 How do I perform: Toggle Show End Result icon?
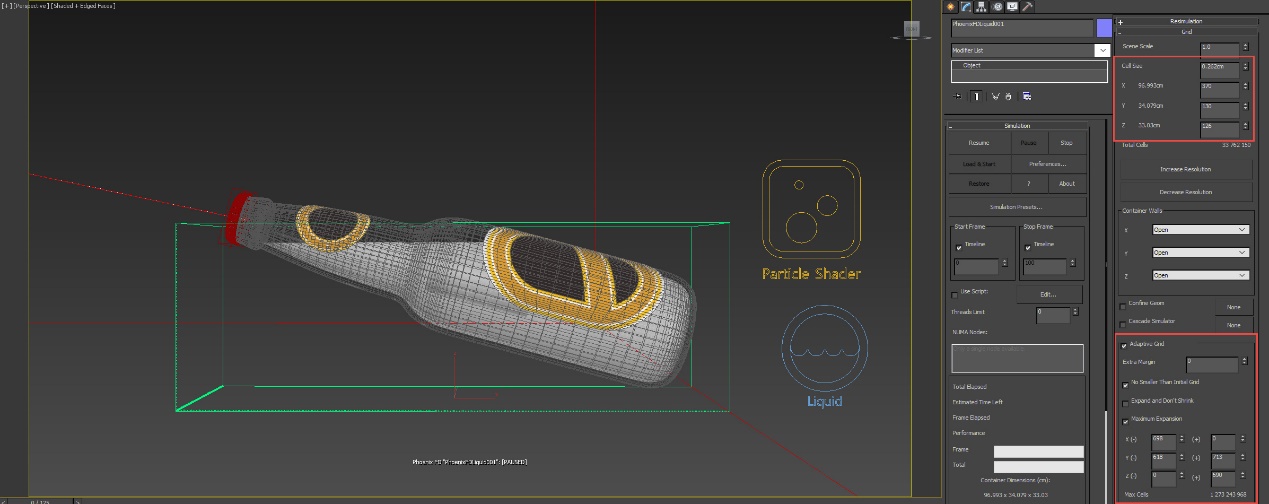977,96
